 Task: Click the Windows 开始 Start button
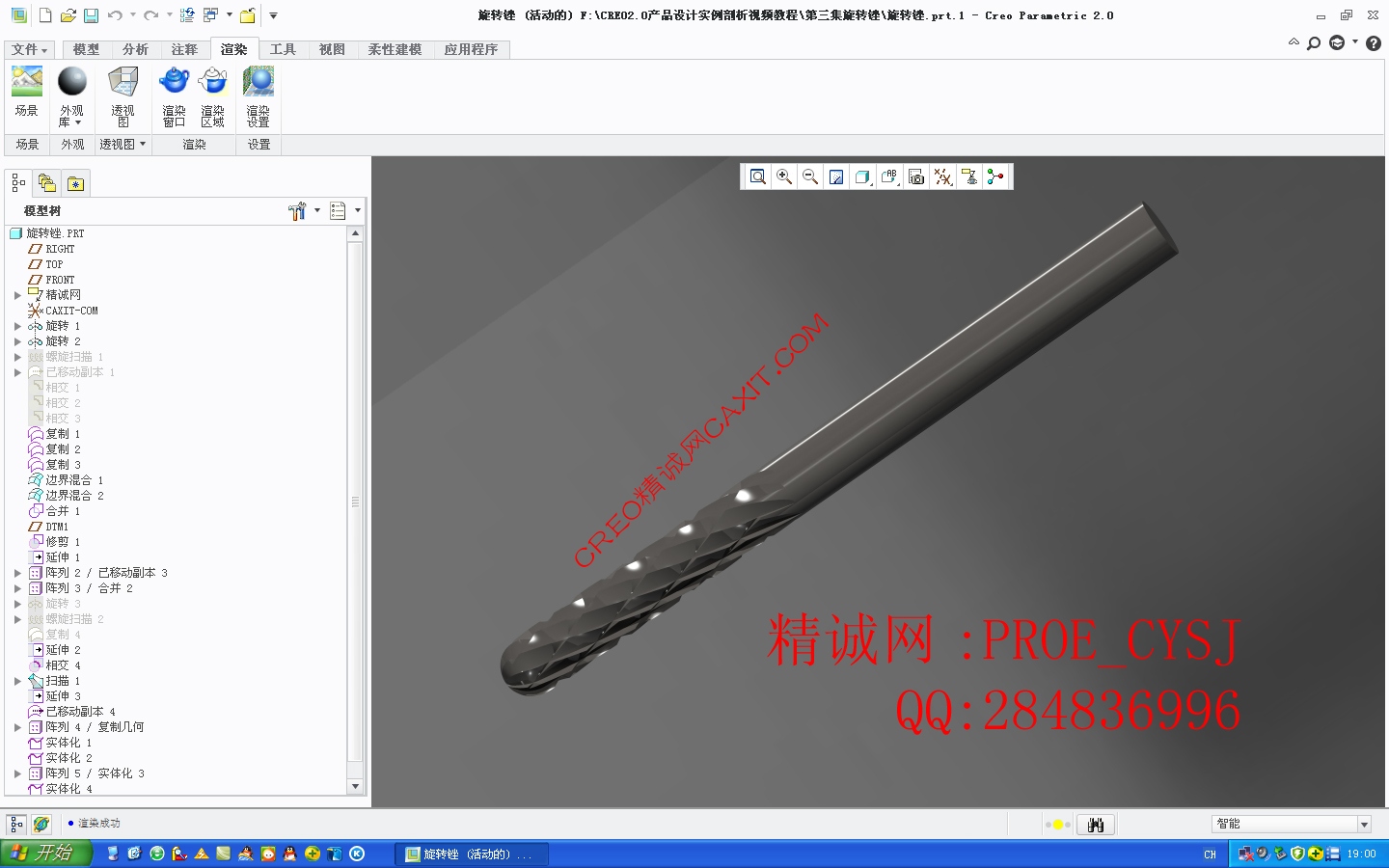coord(45,854)
